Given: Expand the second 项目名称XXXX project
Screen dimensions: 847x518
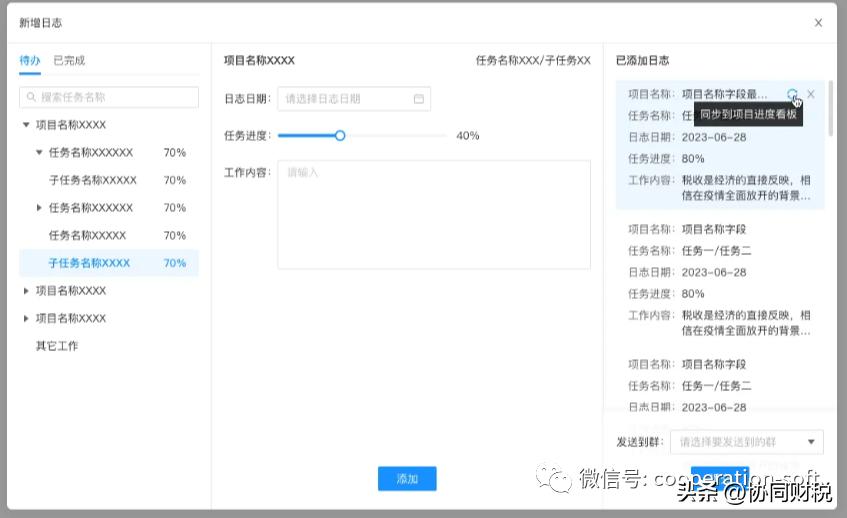Looking at the screenshot, I should point(26,291).
